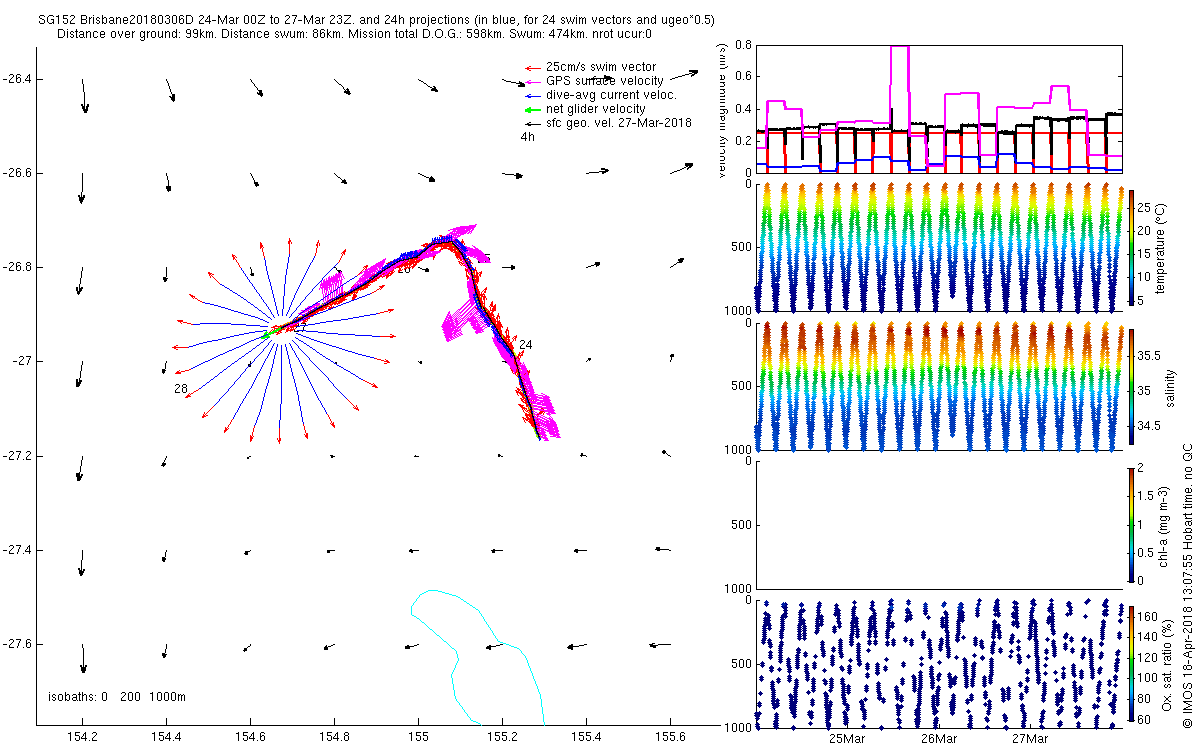Screen dimensions: 1200x750
Task: Click the '28' label near the projection fan
Action: (x=181, y=388)
